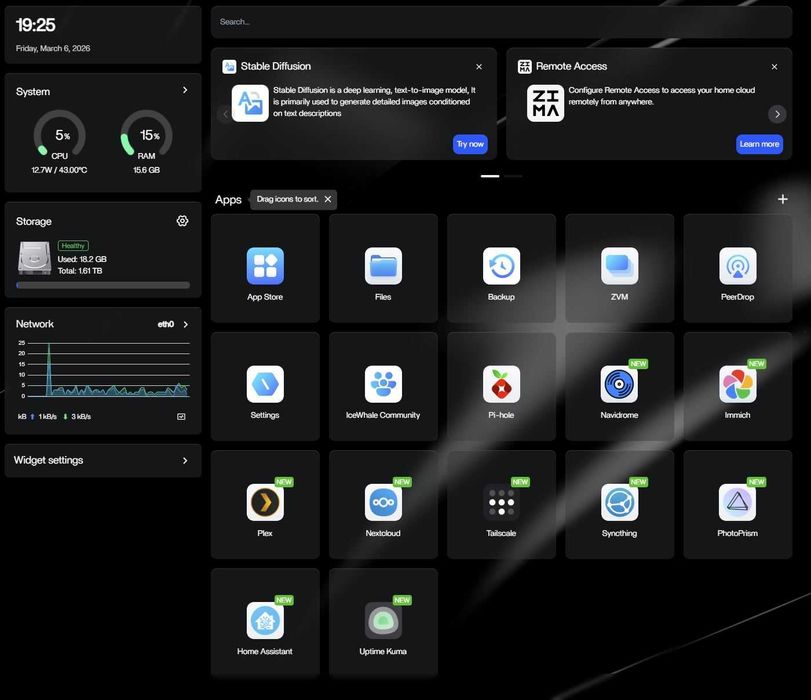Viewport: 811px width, 700px height.
Task: Expand the System widget chevron
Action: click(x=185, y=90)
